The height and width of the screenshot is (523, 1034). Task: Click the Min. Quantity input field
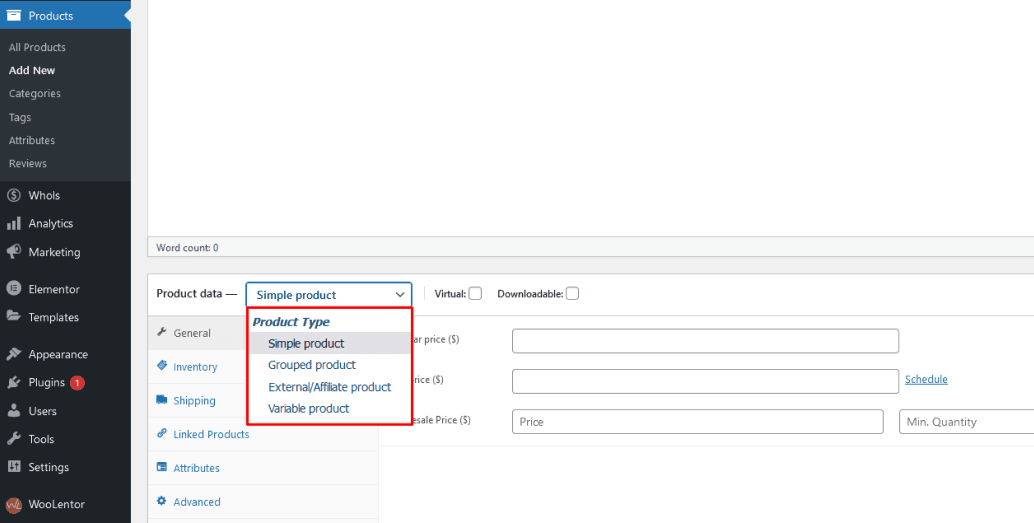click(x=967, y=421)
